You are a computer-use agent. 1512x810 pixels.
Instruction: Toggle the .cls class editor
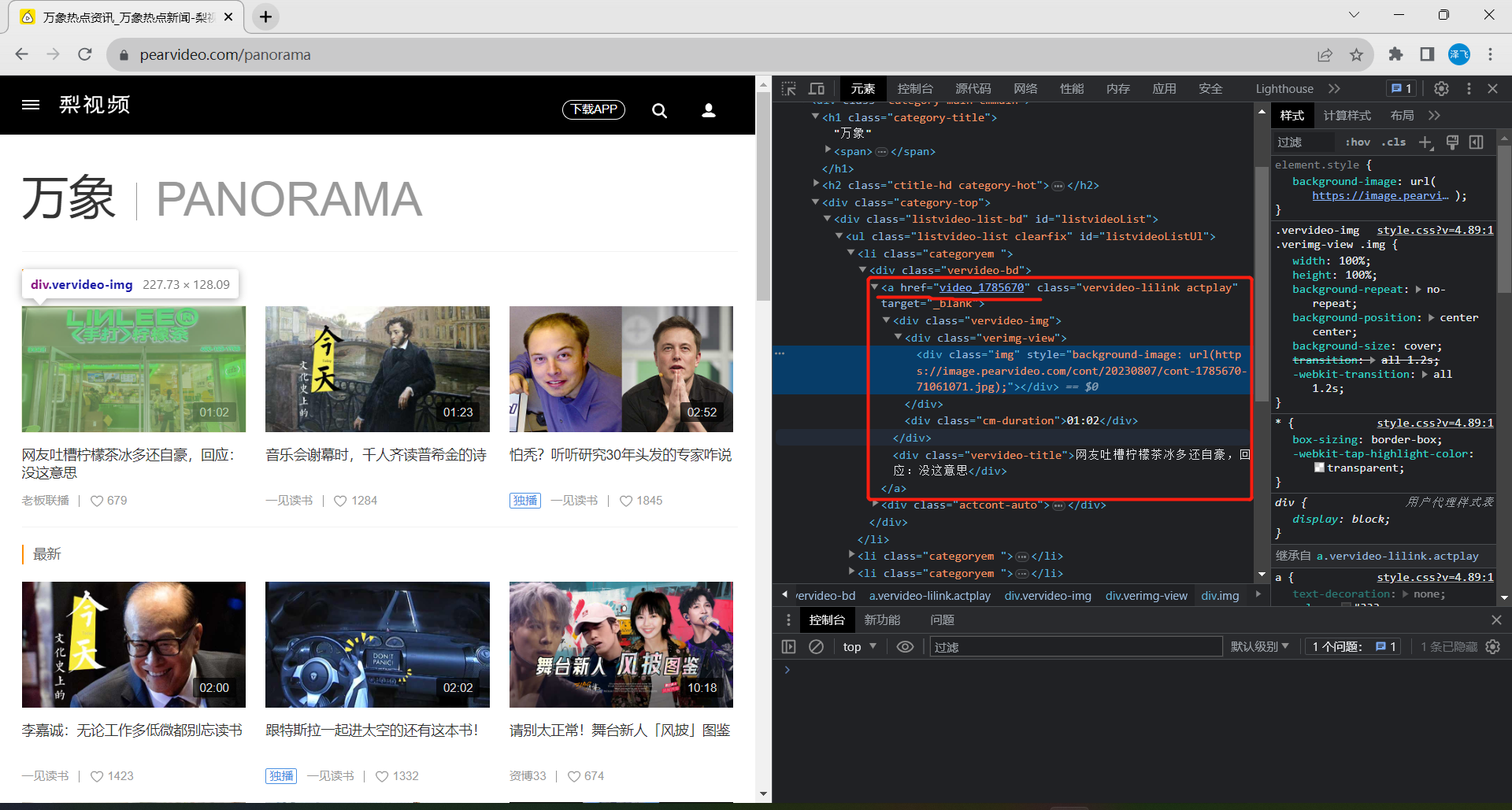[x=1394, y=142]
